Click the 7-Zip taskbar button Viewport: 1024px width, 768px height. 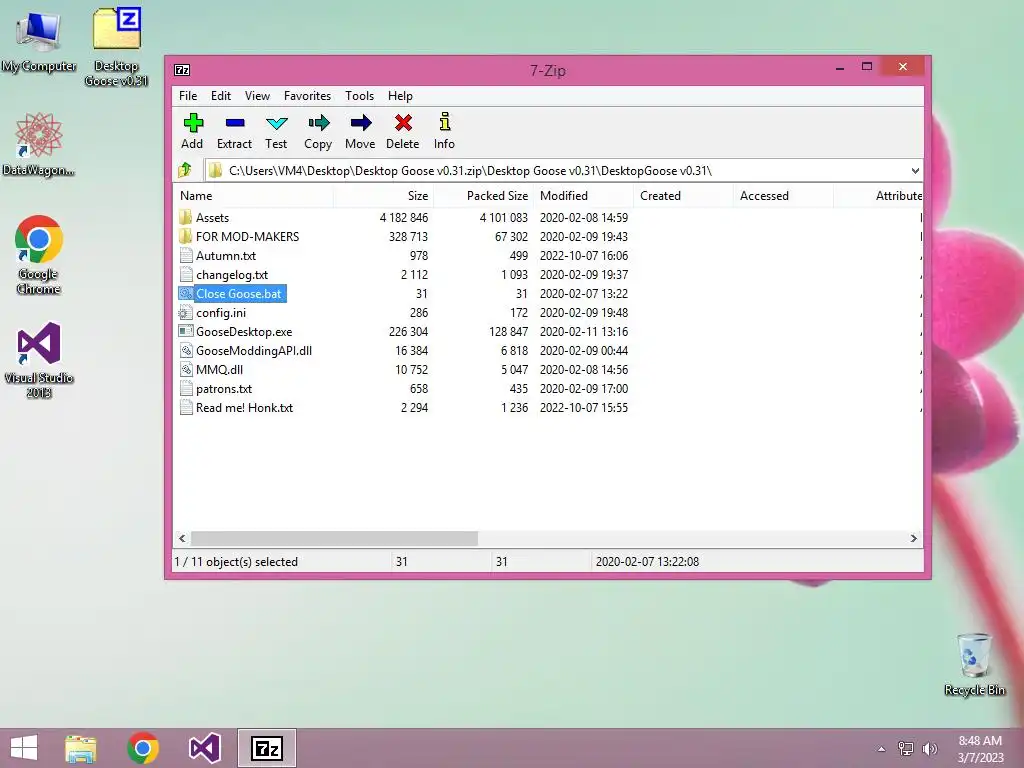(x=266, y=748)
